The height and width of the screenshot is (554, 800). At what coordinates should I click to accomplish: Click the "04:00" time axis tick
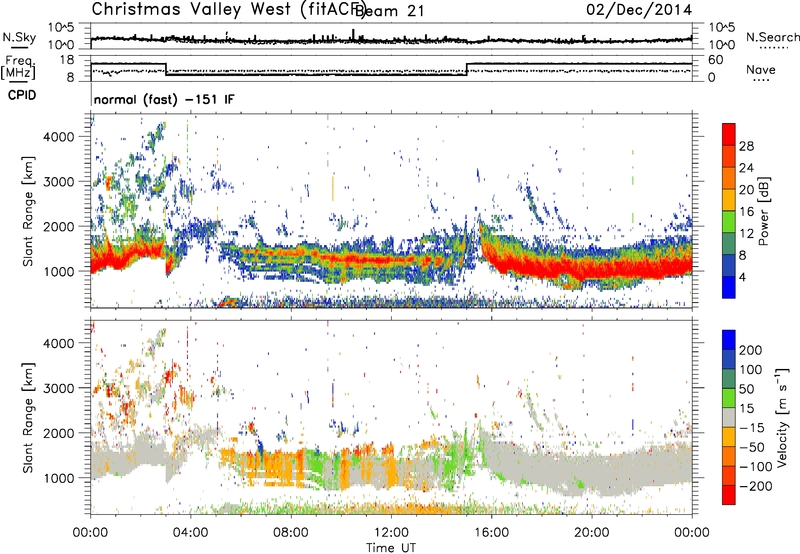[190, 533]
